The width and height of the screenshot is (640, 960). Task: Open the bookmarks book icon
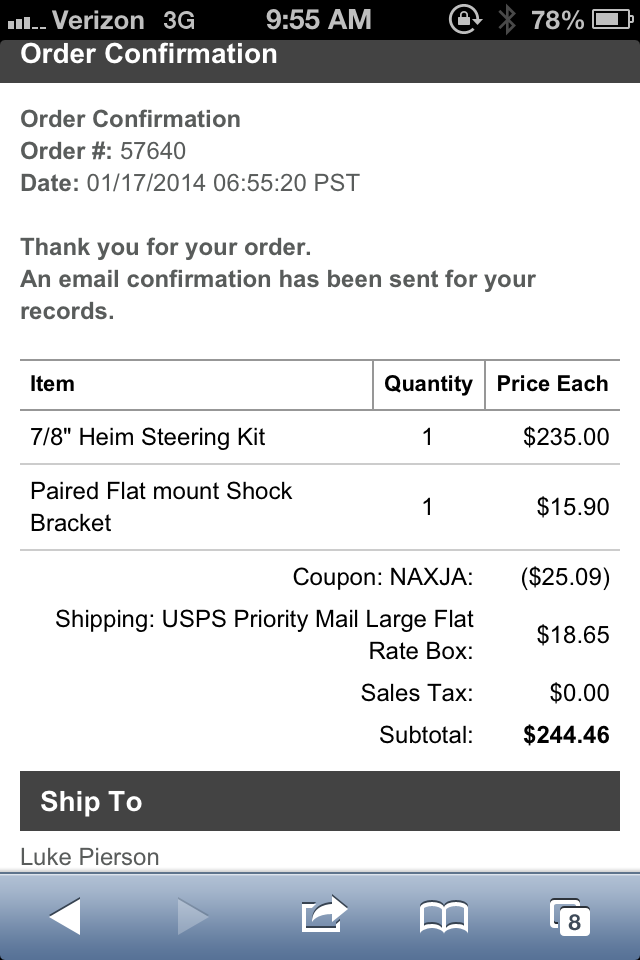(x=443, y=917)
